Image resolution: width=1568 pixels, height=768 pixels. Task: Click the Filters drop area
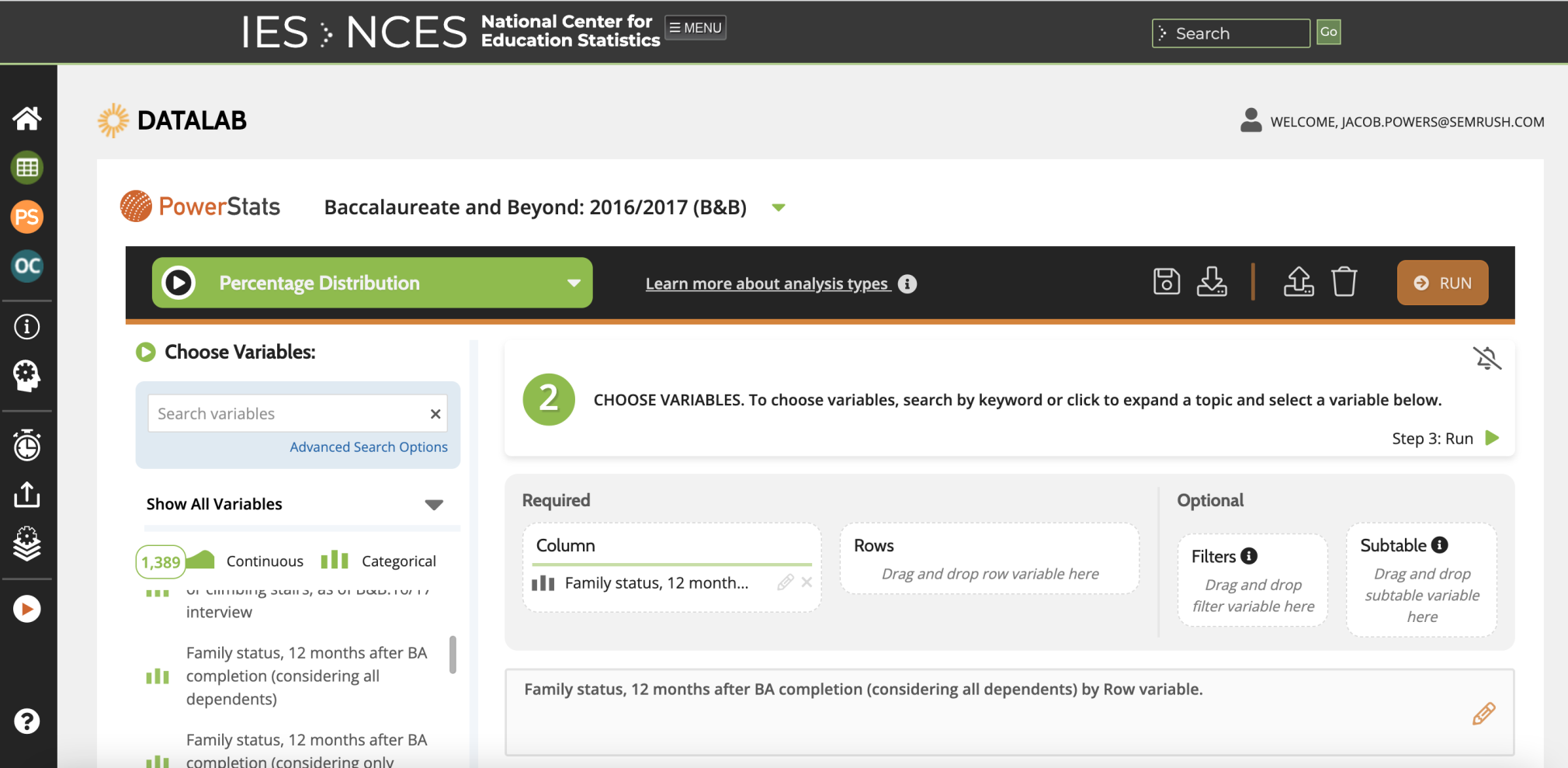point(1253,580)
